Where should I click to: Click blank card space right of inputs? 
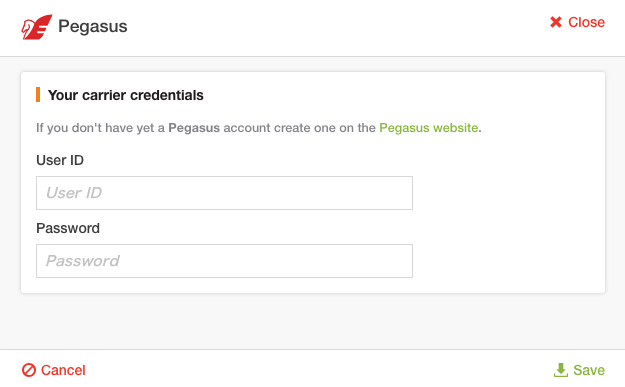508,223
